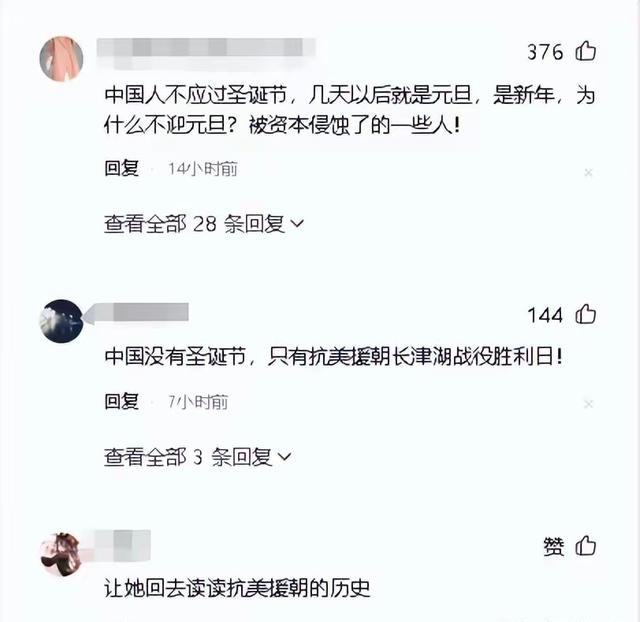This screenshot has width=640, height=622.
Task: Reply to the 圣诞节 元旦 comment
Action: coord(122,168)
